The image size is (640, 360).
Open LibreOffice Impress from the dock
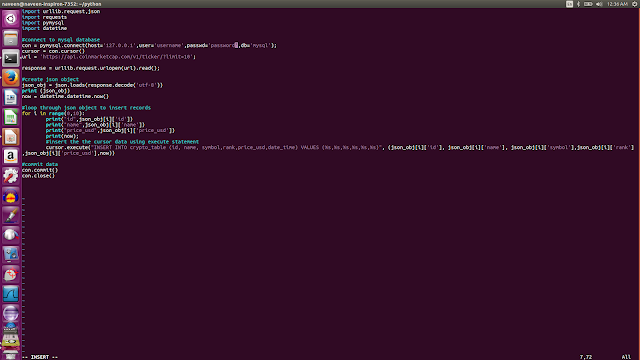pyautogui.click(x=11, y=137)
